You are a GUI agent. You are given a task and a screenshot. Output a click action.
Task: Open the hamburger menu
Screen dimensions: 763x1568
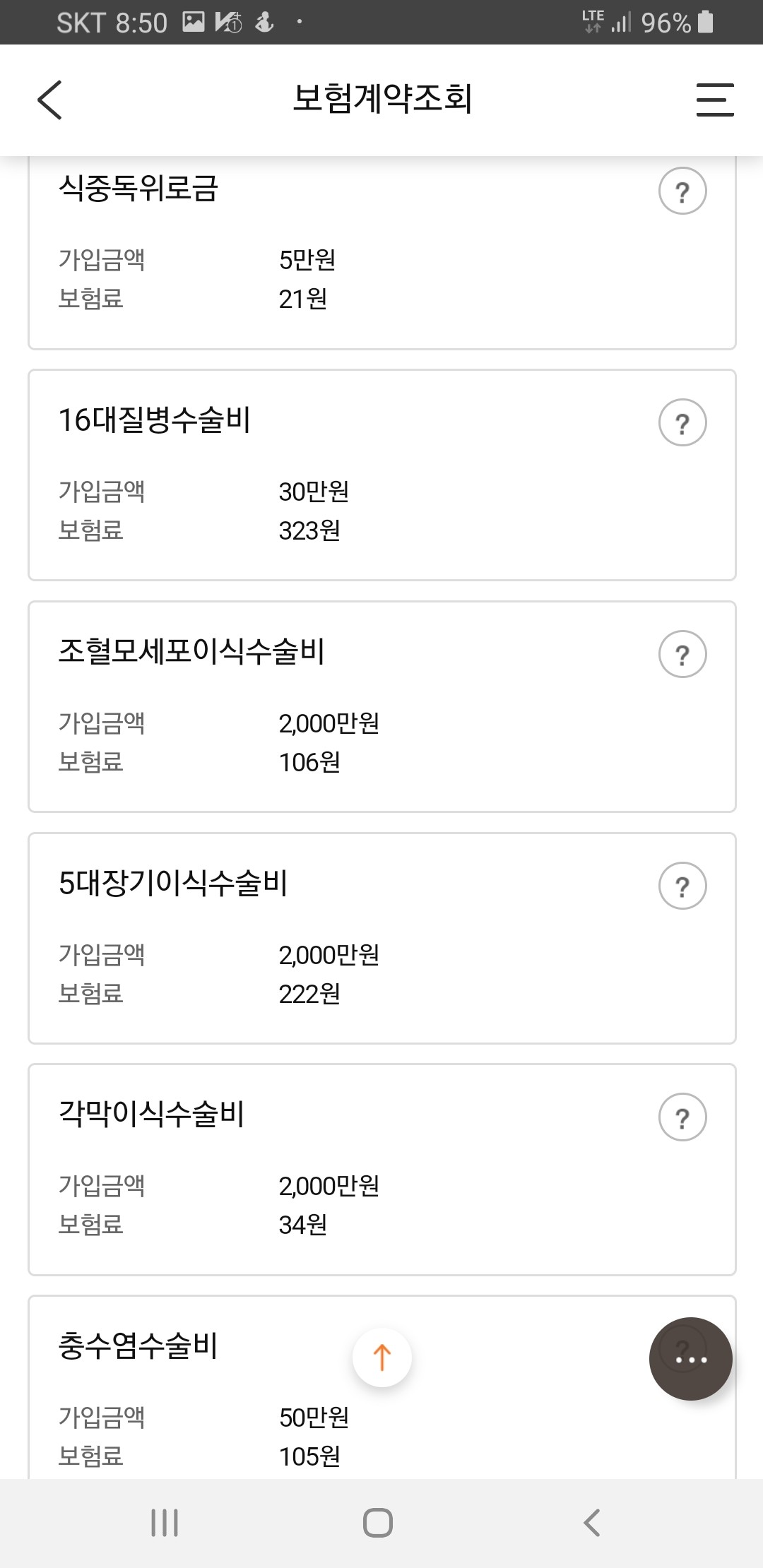click(x=715, y=100)
